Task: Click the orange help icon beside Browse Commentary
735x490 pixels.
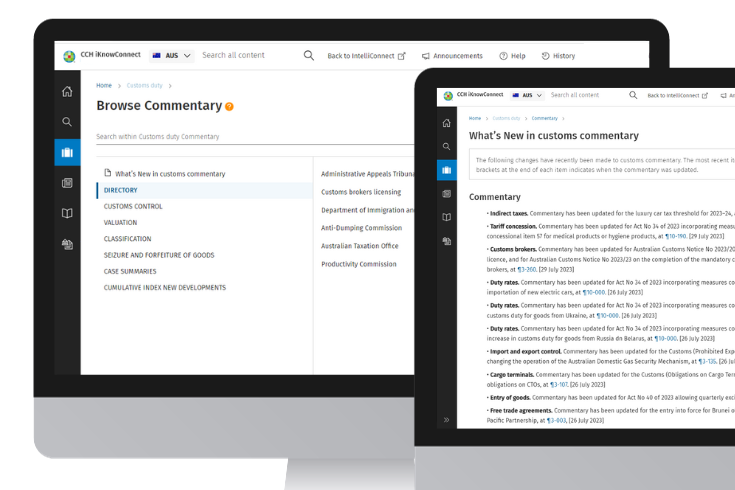Action: point(229,106)
